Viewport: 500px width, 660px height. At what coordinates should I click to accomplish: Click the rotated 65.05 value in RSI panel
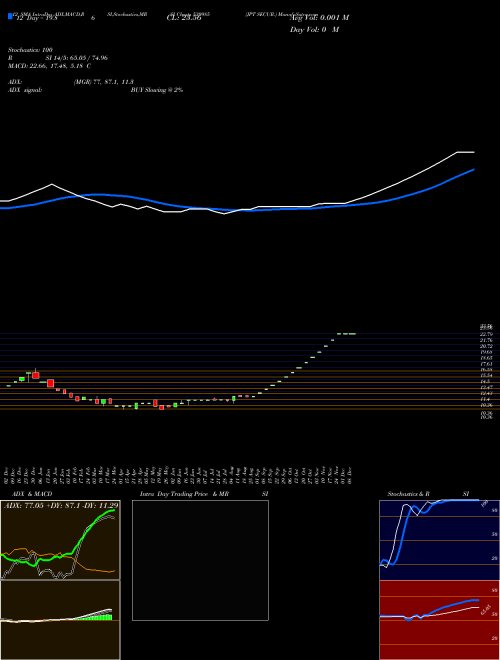(x=487, y=611)
